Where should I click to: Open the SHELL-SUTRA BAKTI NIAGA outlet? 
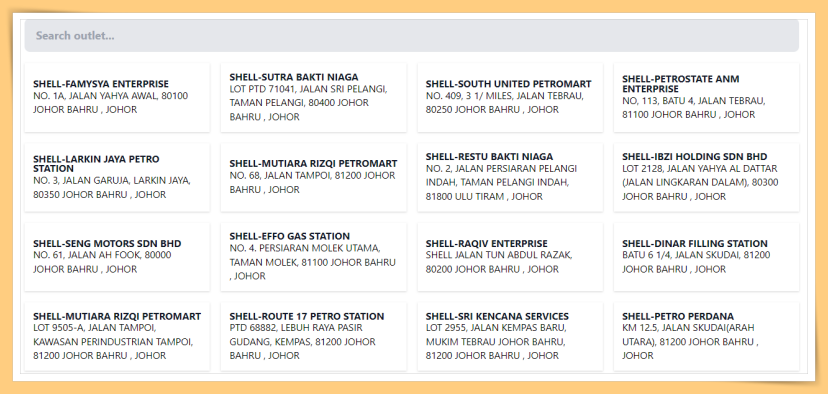(314, 97)
